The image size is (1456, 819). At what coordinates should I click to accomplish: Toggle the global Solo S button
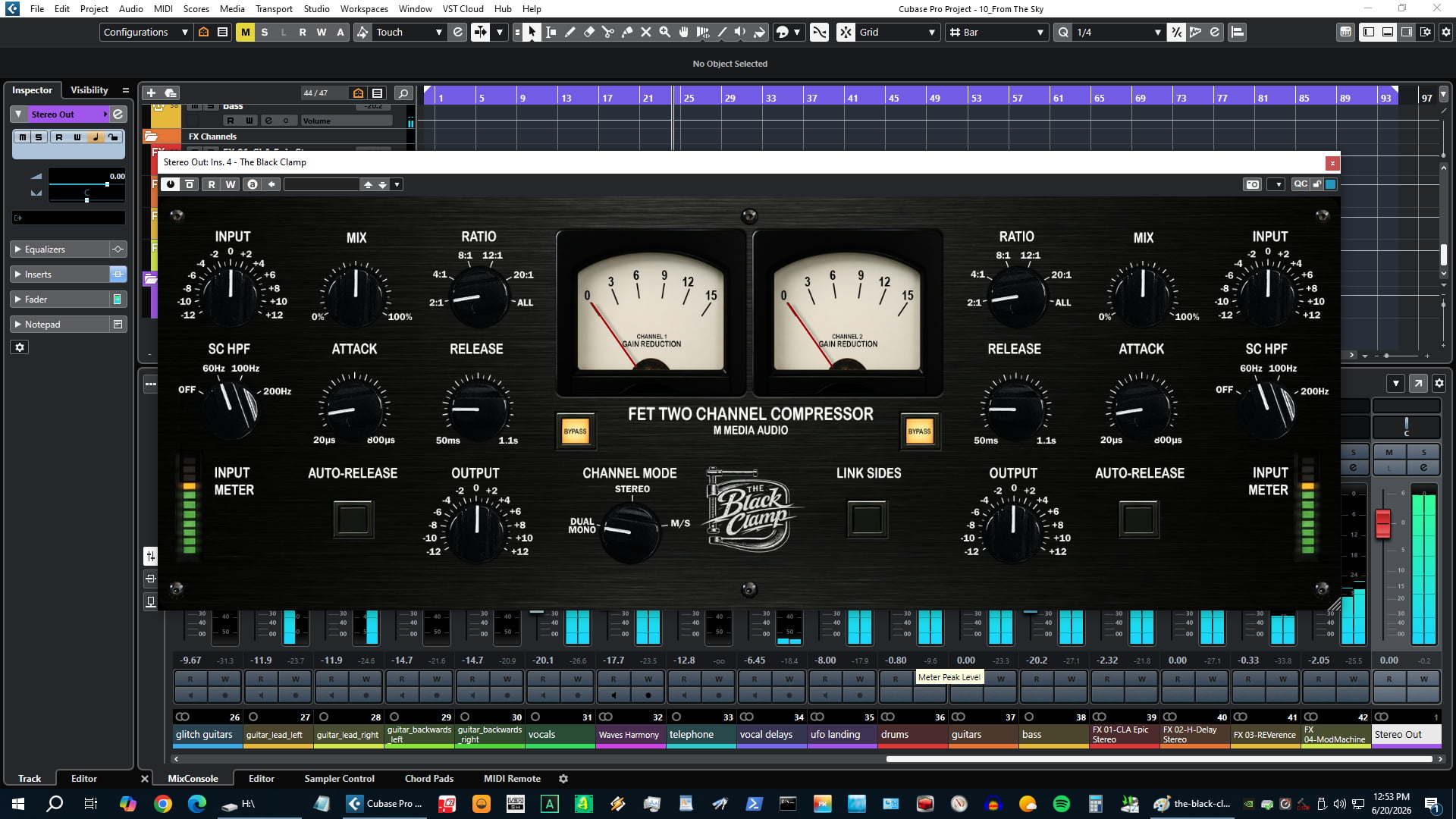[264, 32]
